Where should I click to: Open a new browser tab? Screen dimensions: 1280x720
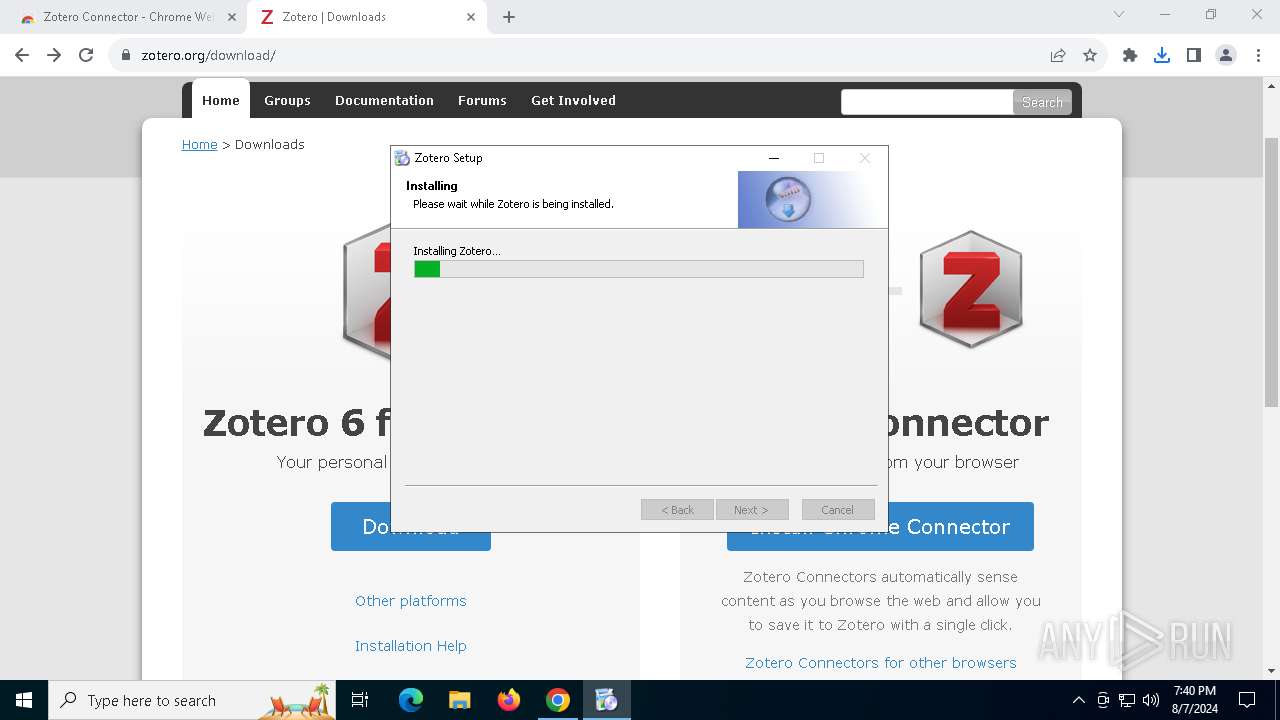(x=509, y=17)
